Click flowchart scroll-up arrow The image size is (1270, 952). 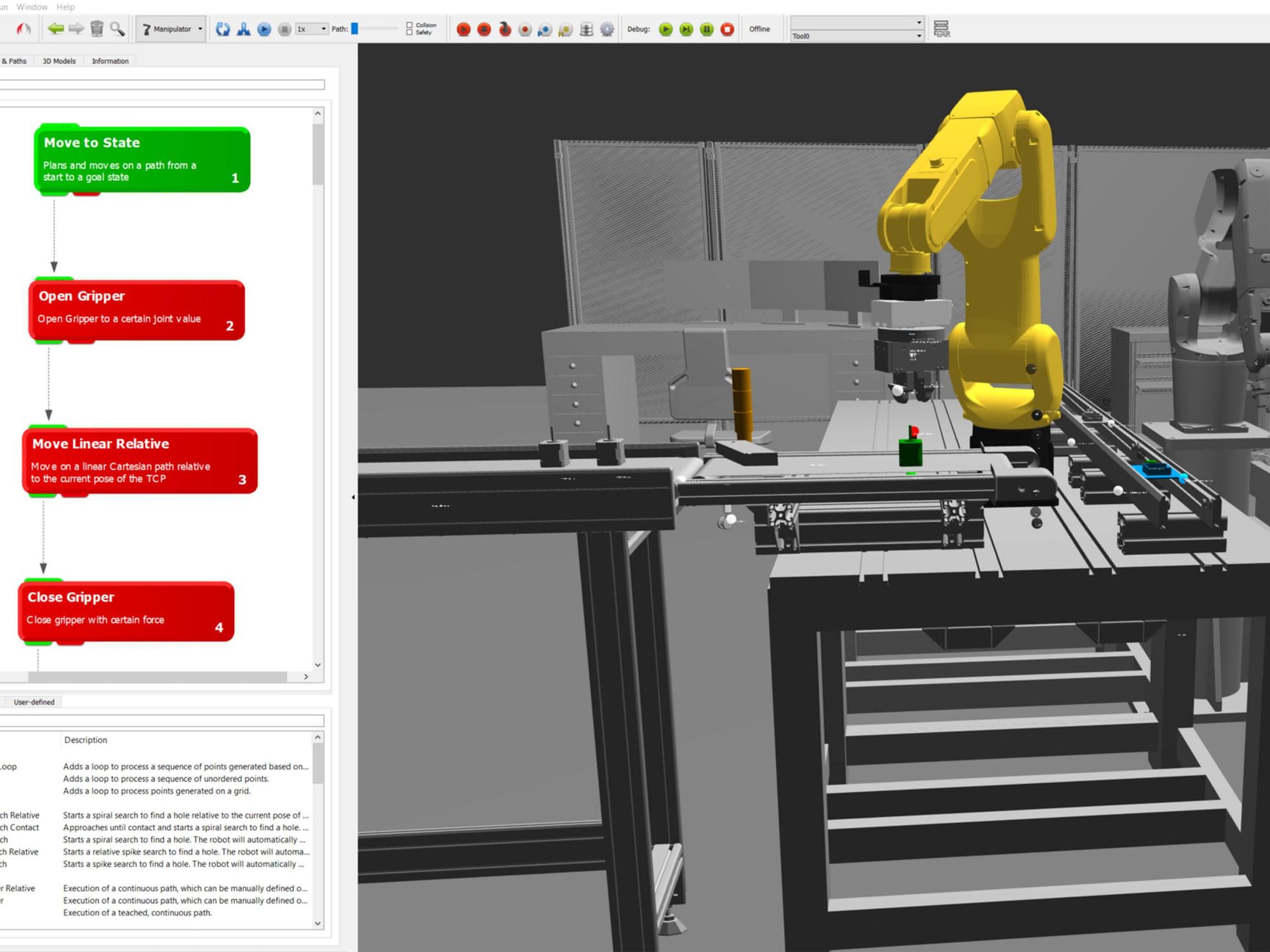click(x=318, y=114)
